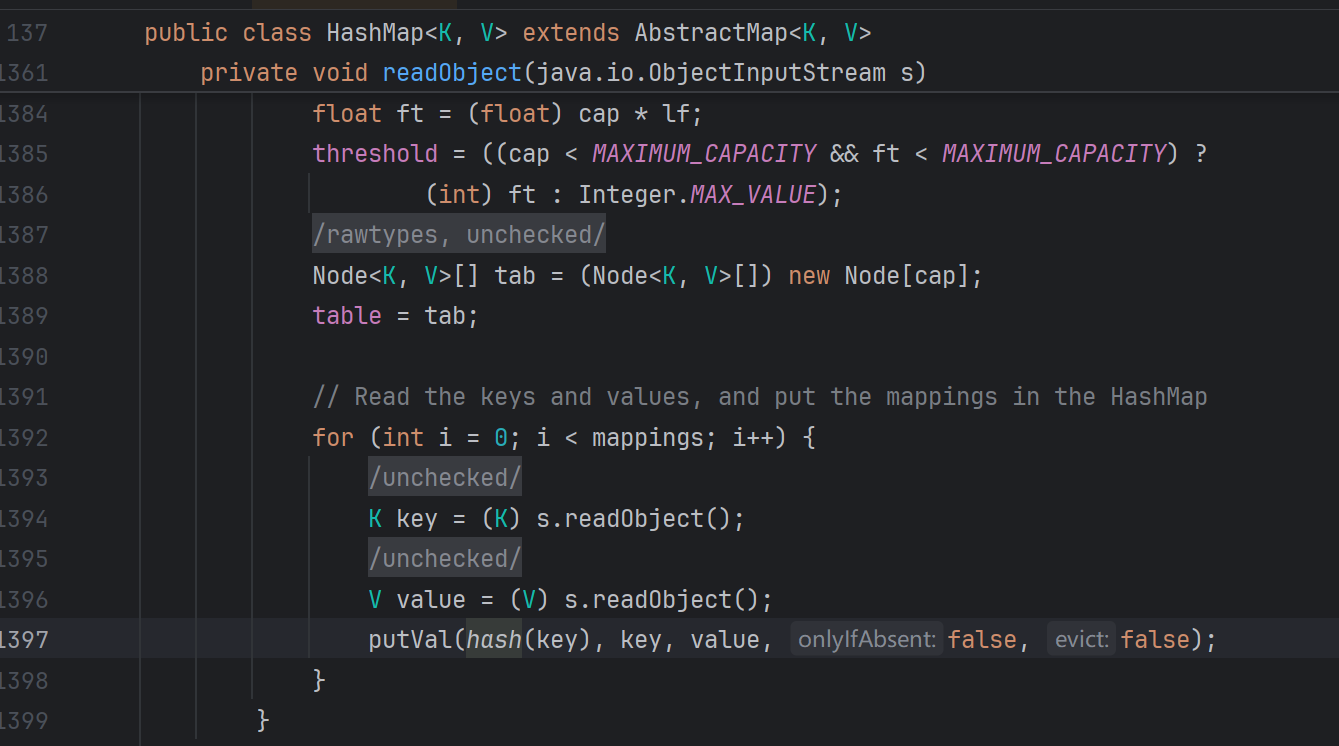The height and width of the screenshot is (746, 1339).
Task: Click the "evict:" parameter hint
Action: tap(1081, 640)
